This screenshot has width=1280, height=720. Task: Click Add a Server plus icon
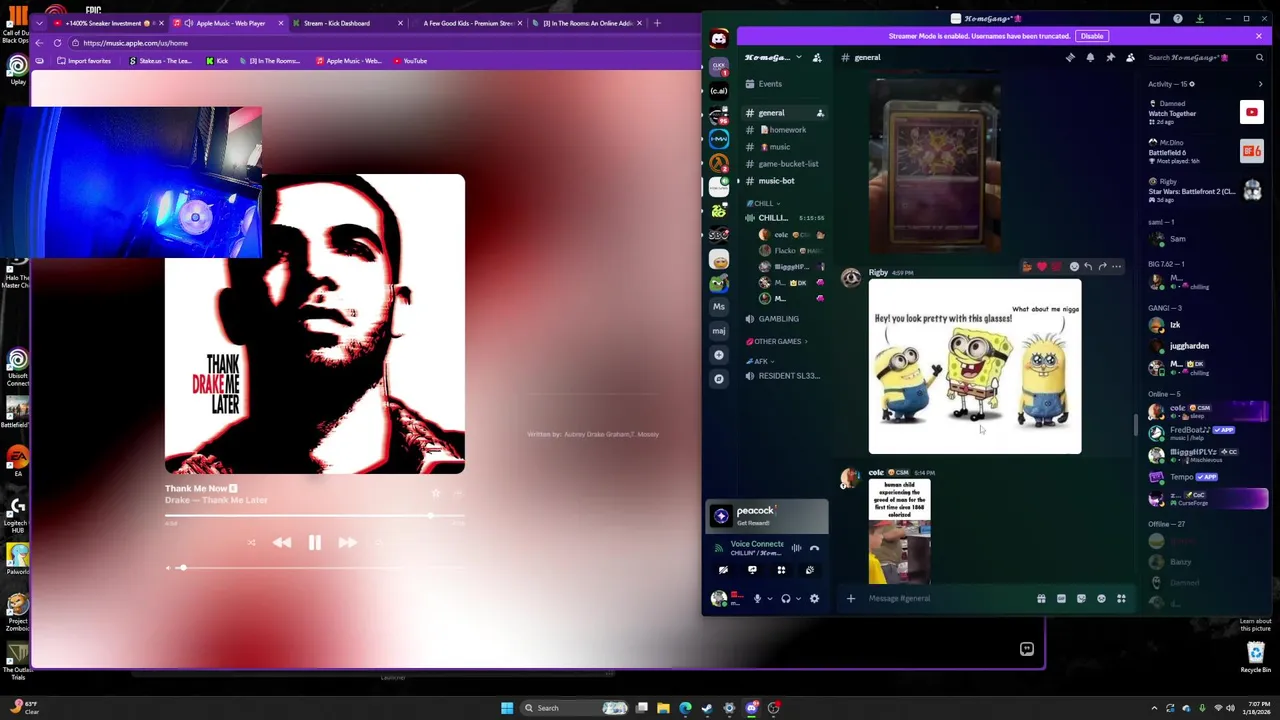click(719, 355)
